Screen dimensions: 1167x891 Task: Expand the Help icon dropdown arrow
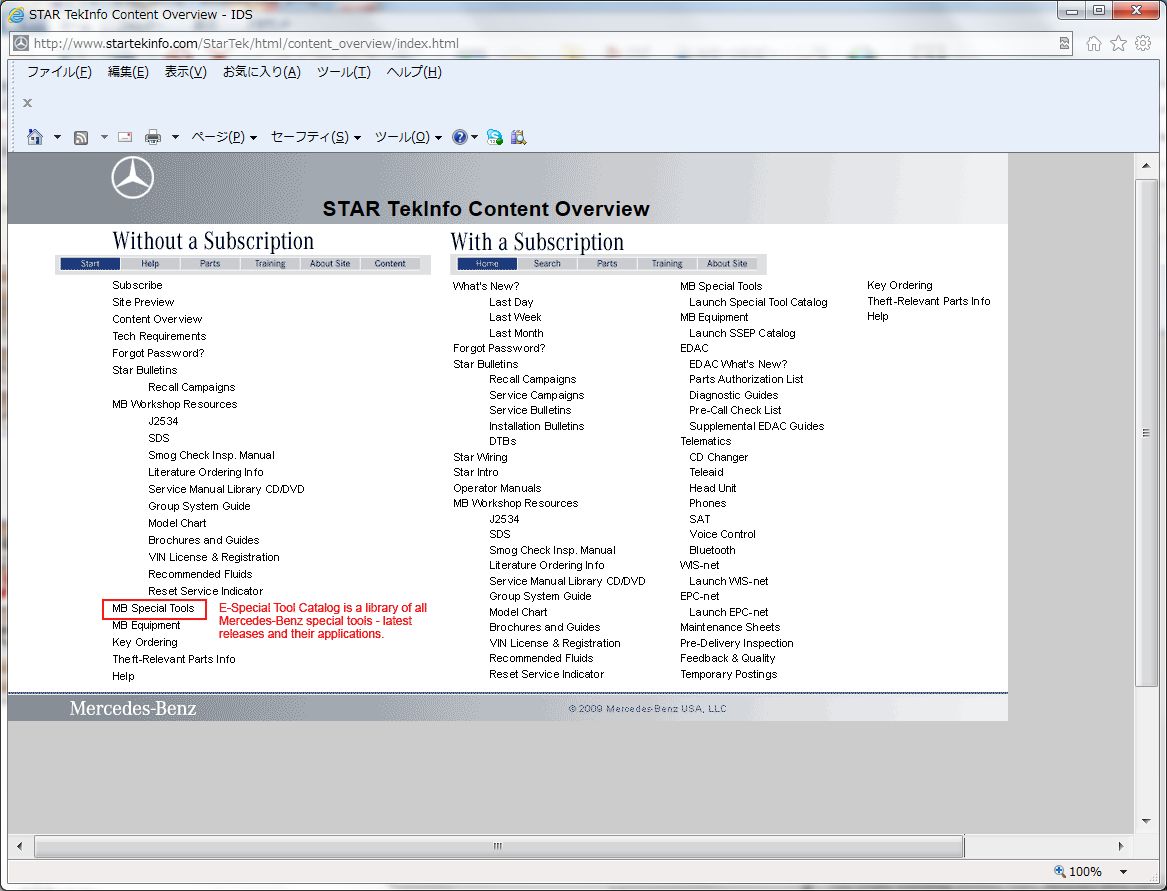pyautogui.click(x=474, y=137)
